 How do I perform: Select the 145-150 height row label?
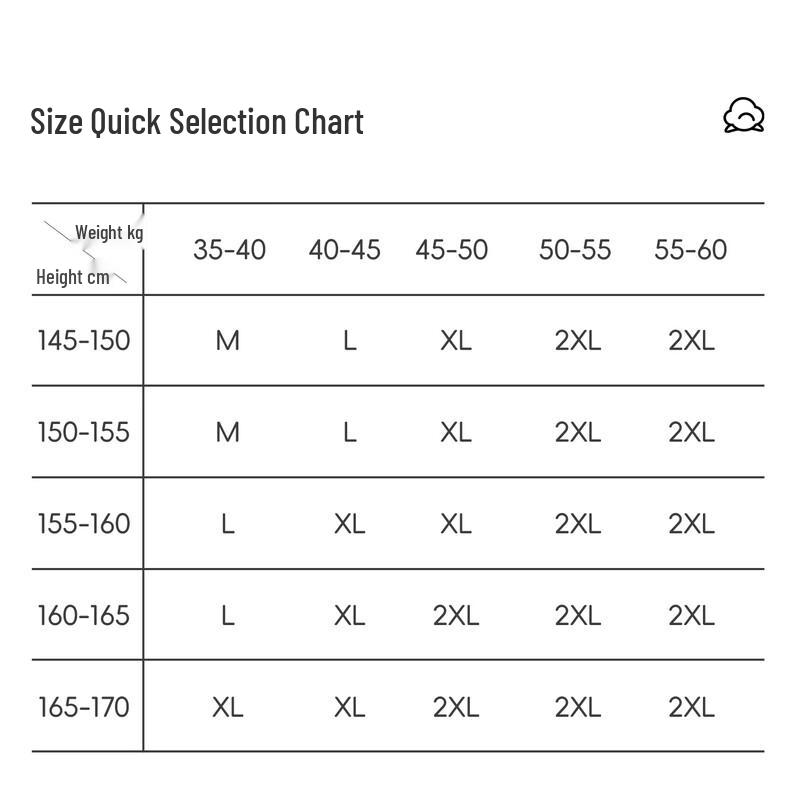point(84,340)
